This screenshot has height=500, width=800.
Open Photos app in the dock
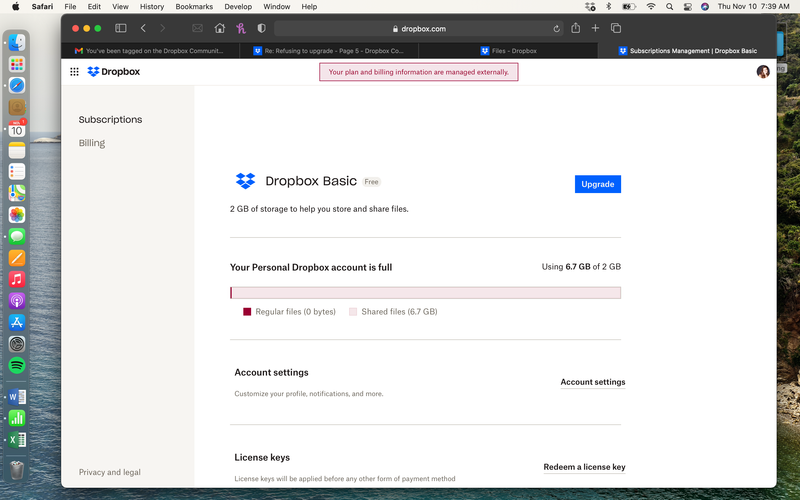(x=17, y=215)
